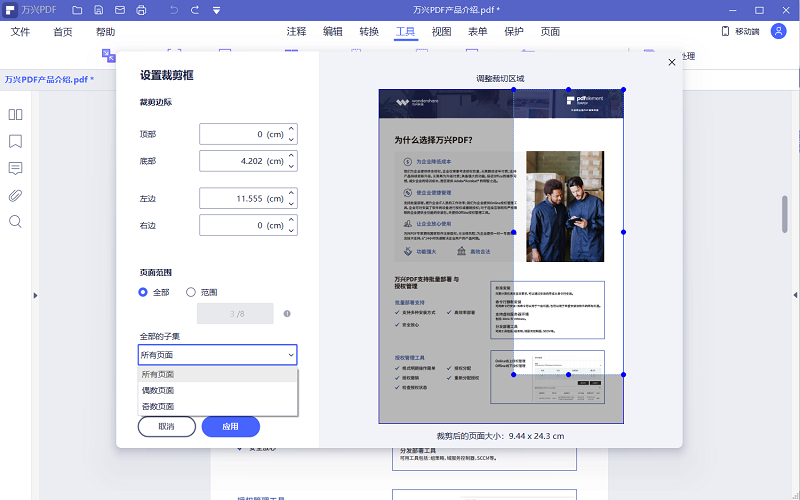800x500 pixels.
Task: Open the search panel magnifier
Action: (15, 221)
